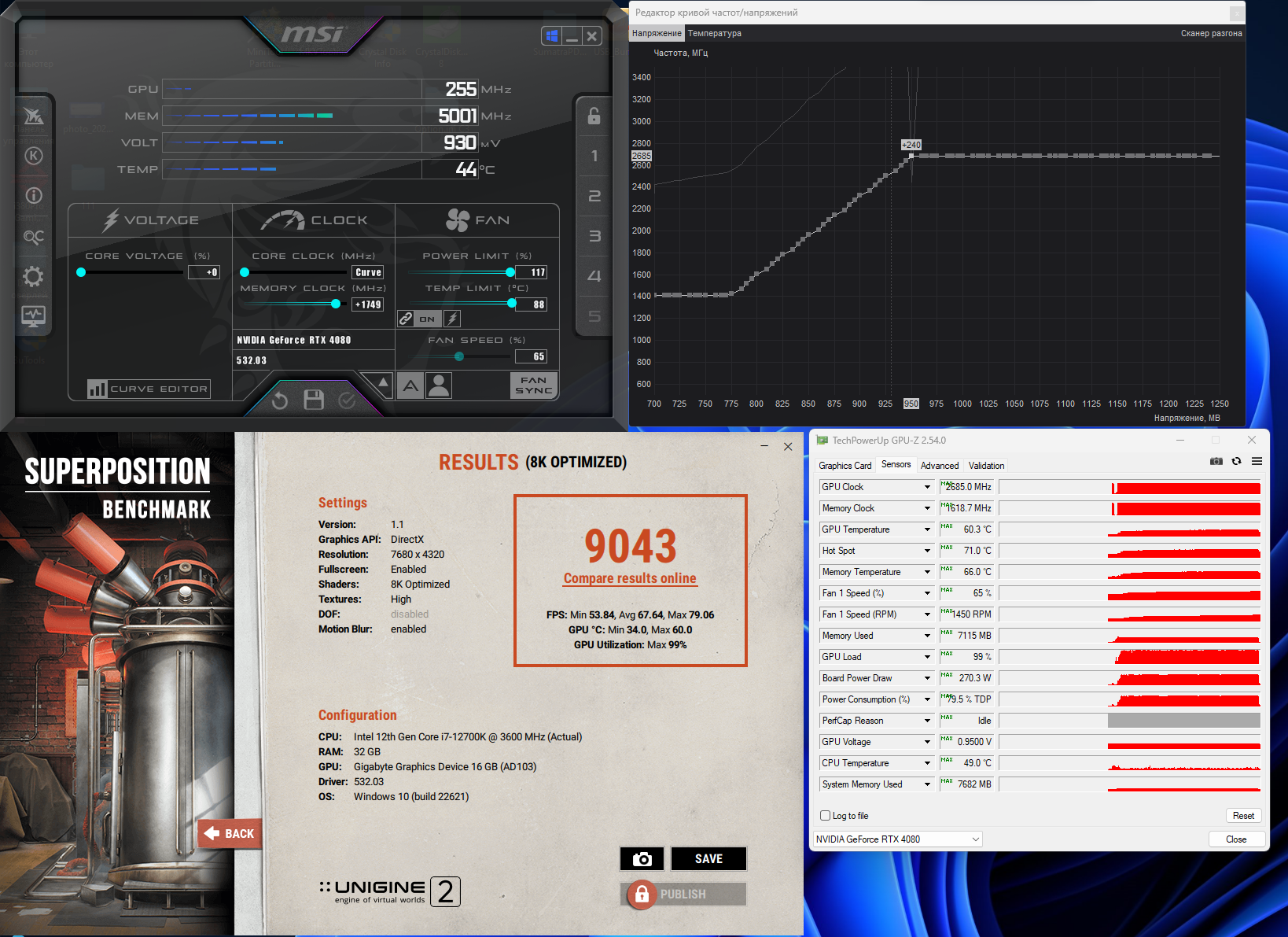
Task: Click the Fan Speed slider handle
Action: coord(459,356)
